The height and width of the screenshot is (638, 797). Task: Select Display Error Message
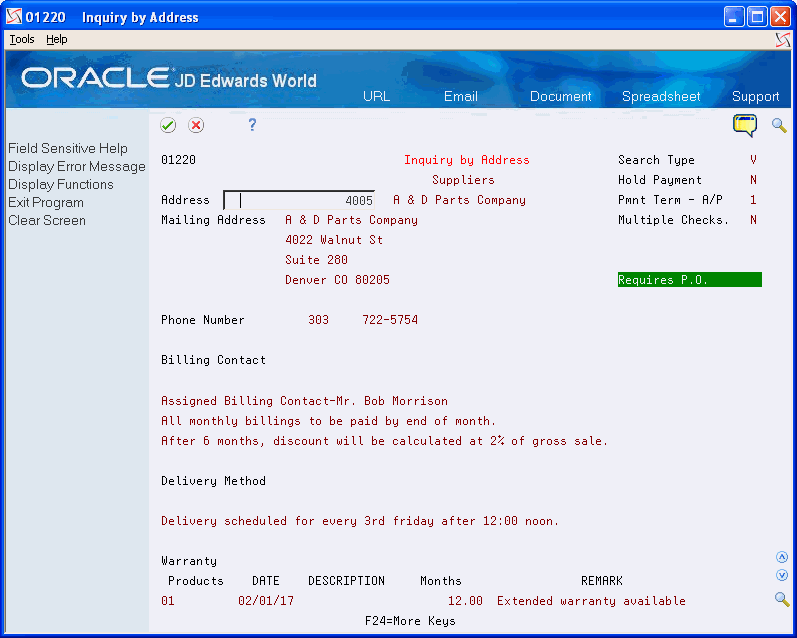(x=77, y=167)
